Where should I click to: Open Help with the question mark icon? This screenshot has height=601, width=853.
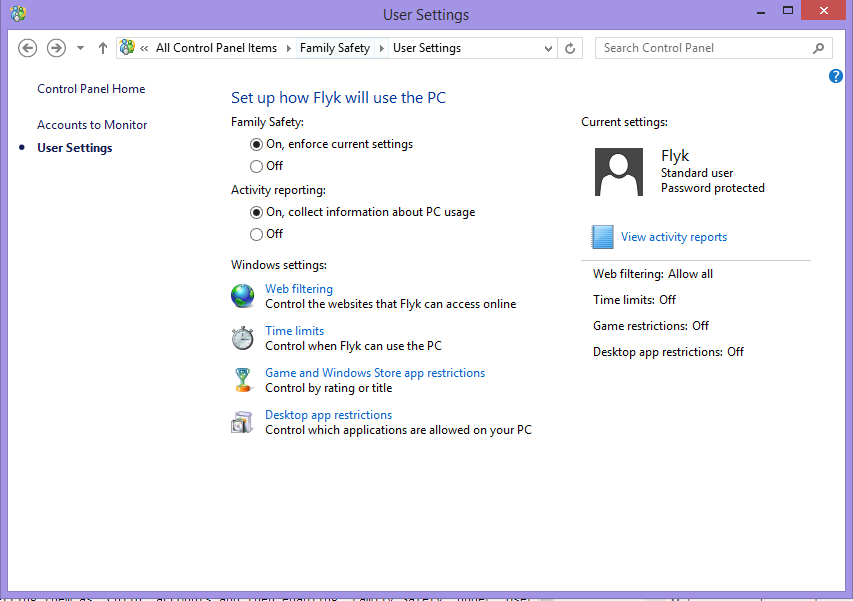[x=836, y=76]
